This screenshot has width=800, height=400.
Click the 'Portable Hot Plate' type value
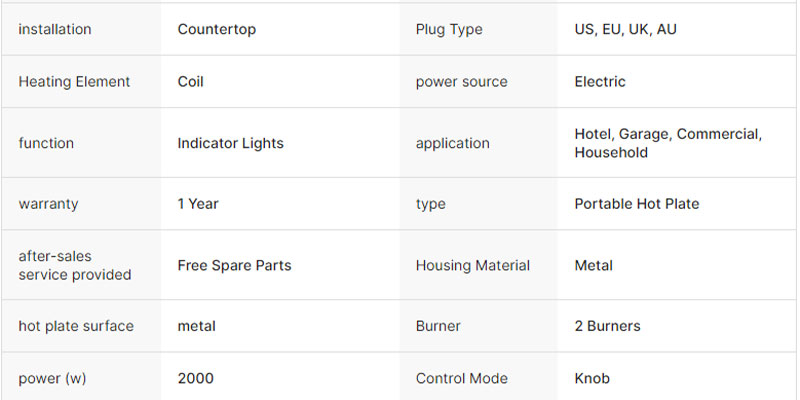point(637,204)
